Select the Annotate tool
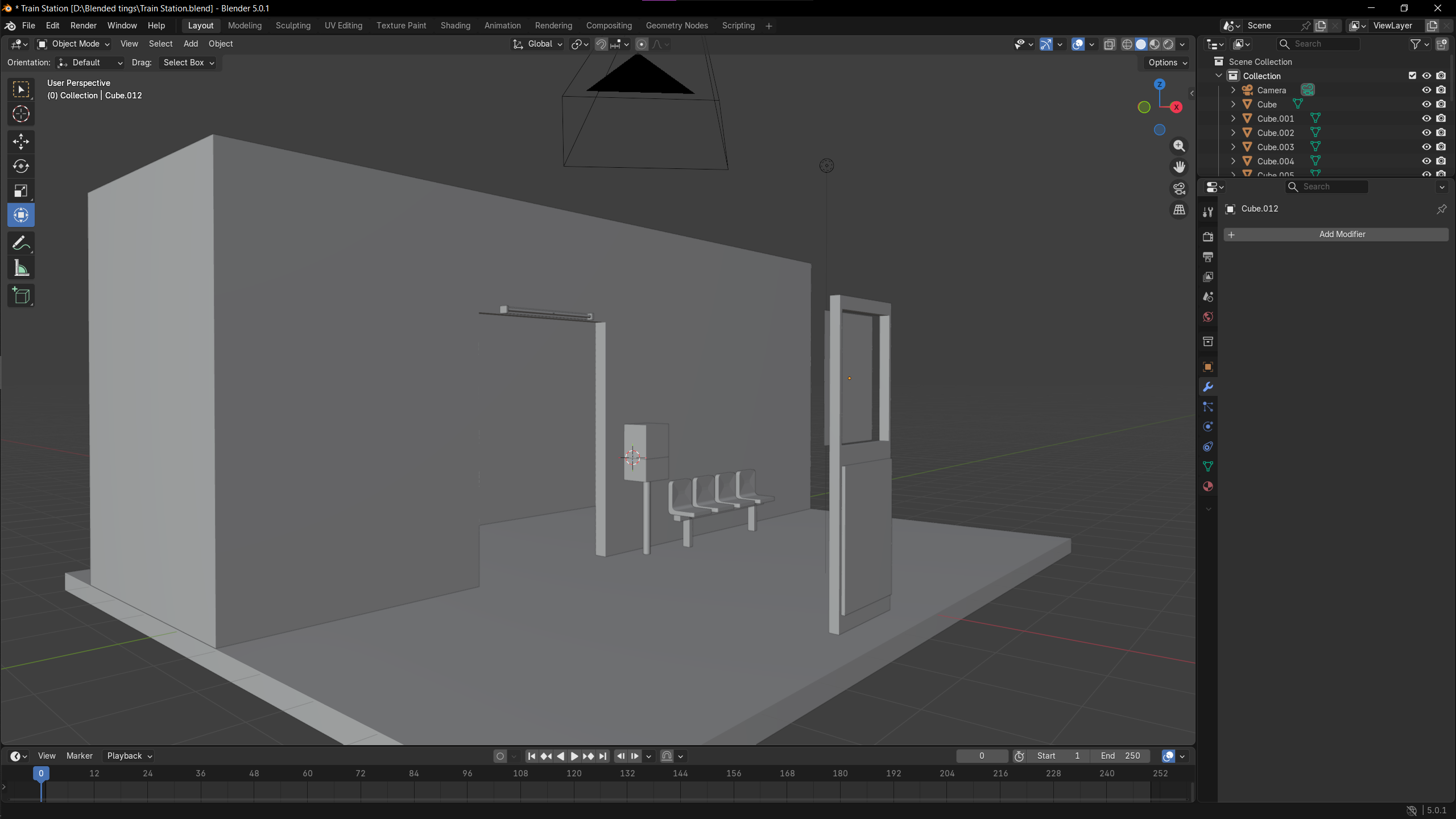 tap(21, 243)
